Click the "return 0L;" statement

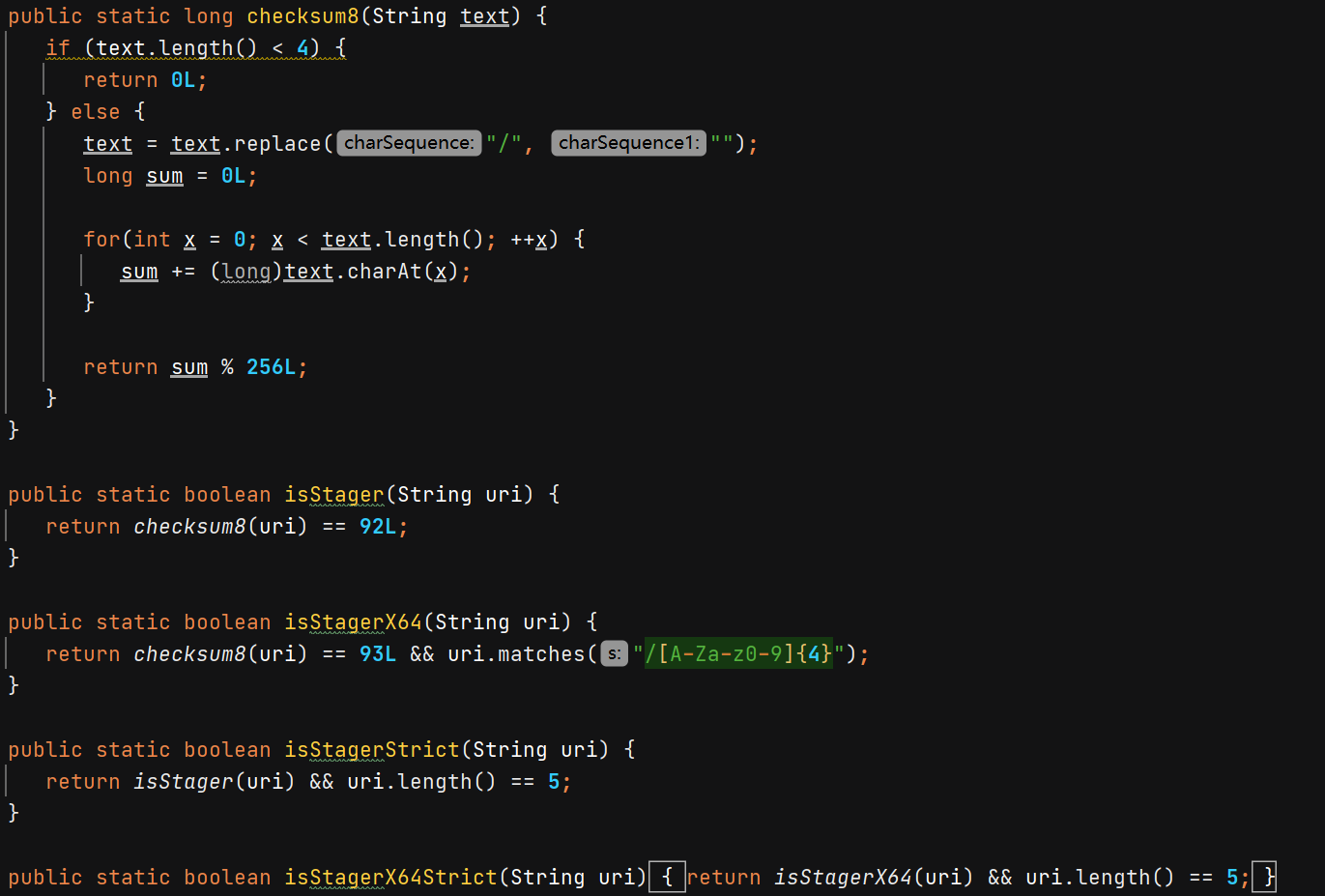[x=145, y=80]
